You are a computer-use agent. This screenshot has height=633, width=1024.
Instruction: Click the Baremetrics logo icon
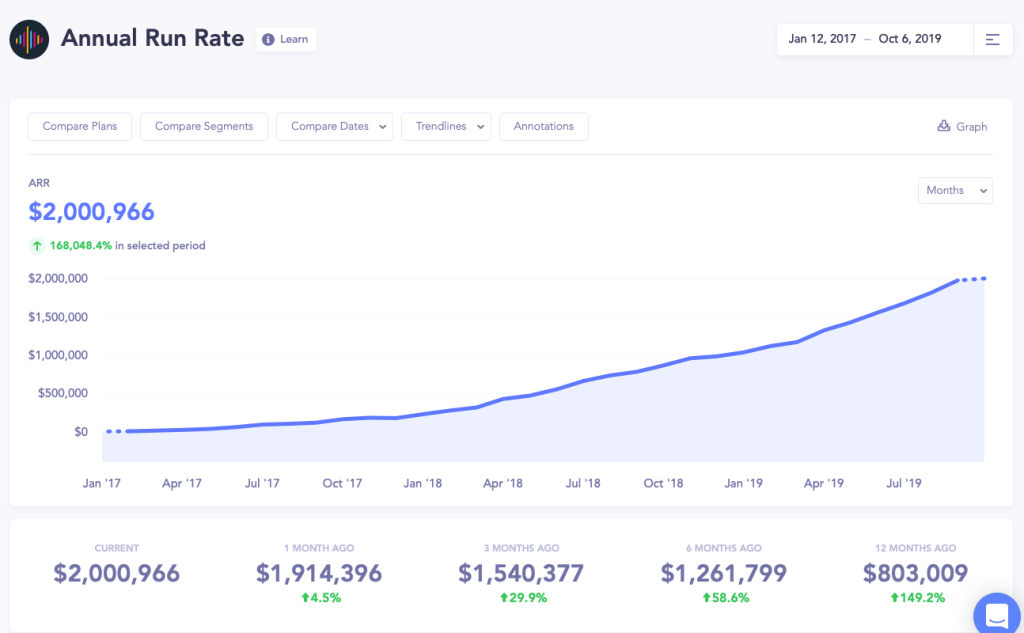tap(29, 39)
